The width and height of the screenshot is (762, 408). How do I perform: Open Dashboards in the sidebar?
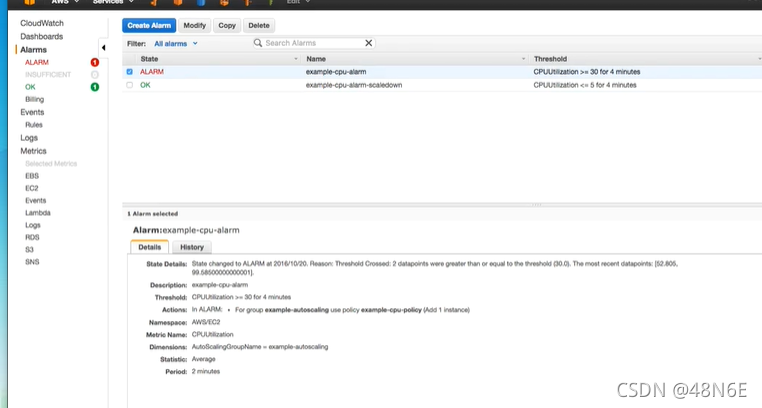(x=41, y=36)
